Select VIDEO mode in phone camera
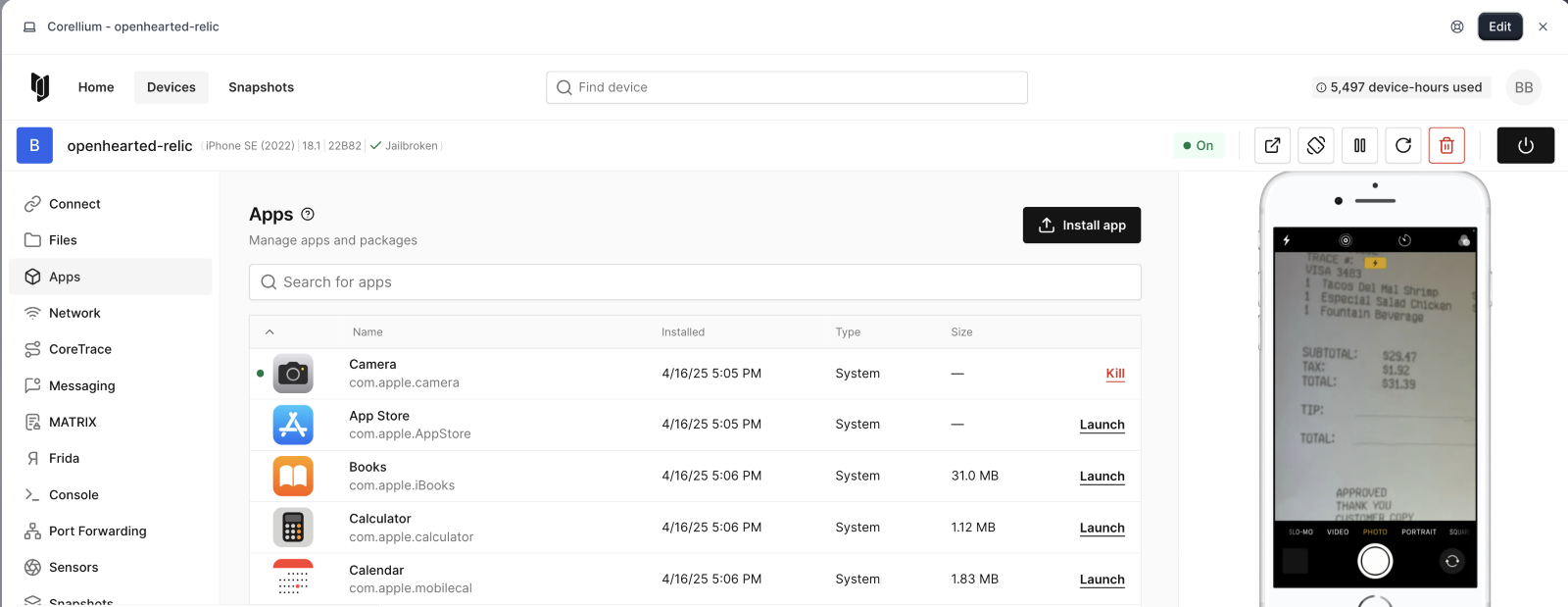1568x607 pixels. [1338, 531]
